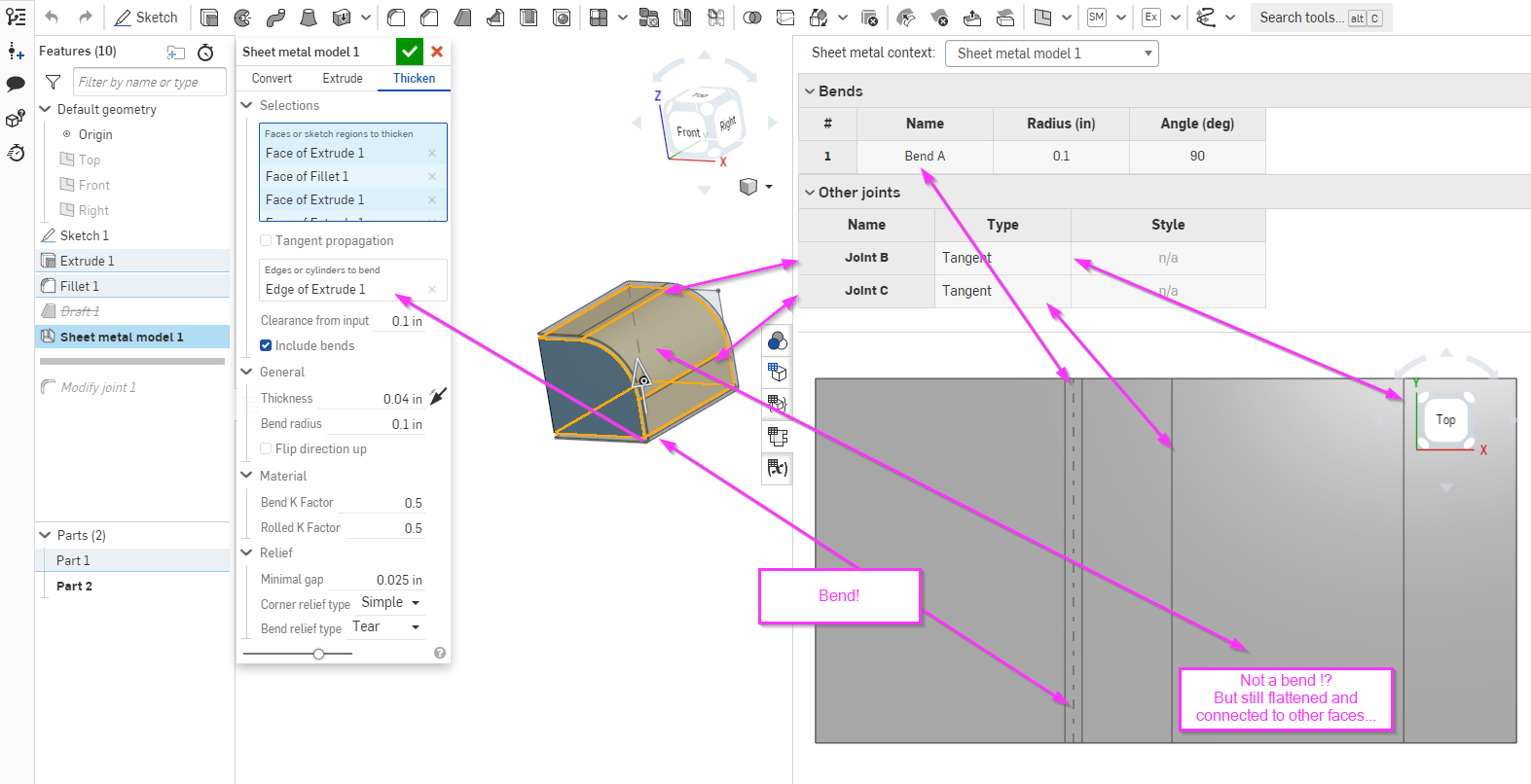Viewport: 1531px width, 784px height.
Task: Cancel the Sheet metal model 1 dialog
Action: pyautogui.click(x=437, y=52)
